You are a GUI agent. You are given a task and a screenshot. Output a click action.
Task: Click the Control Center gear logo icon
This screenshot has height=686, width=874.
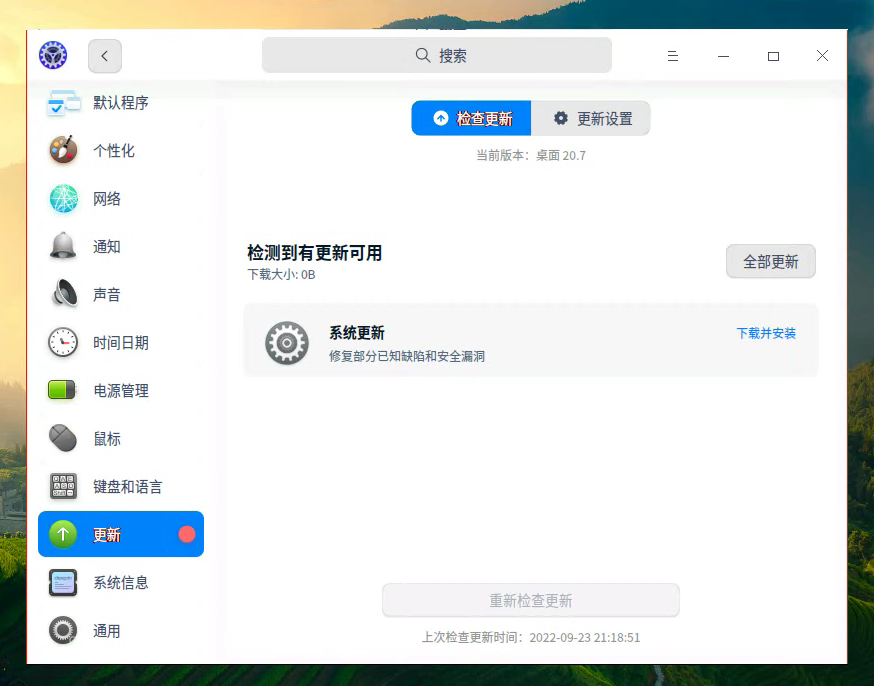(53, 55)
